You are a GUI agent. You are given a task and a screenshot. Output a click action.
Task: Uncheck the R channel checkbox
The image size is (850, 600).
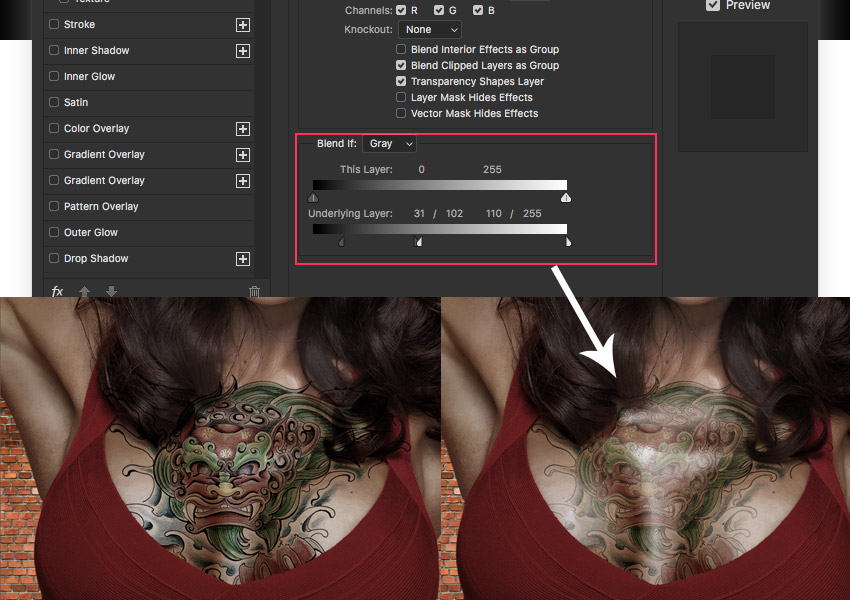click(x=401, y=10)
